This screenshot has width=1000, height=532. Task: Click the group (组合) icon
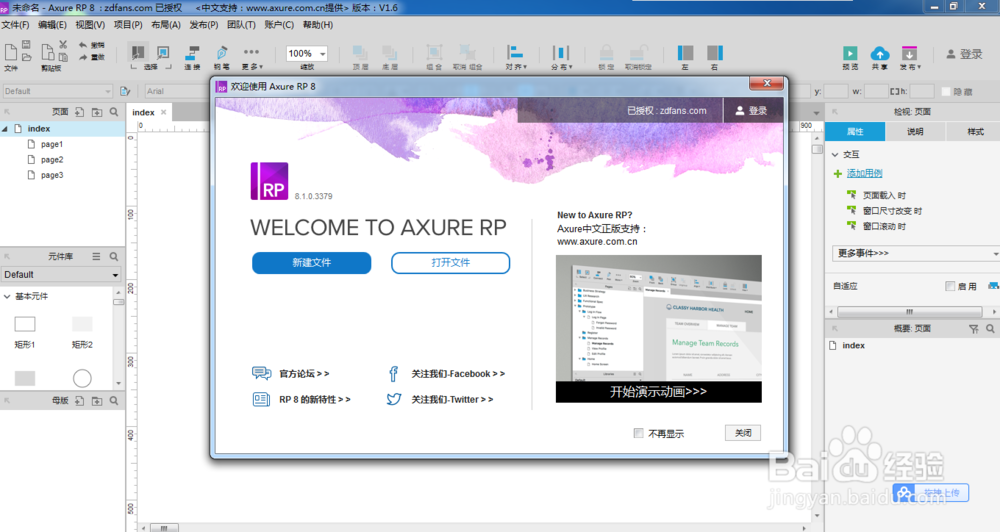coord(434,53)
